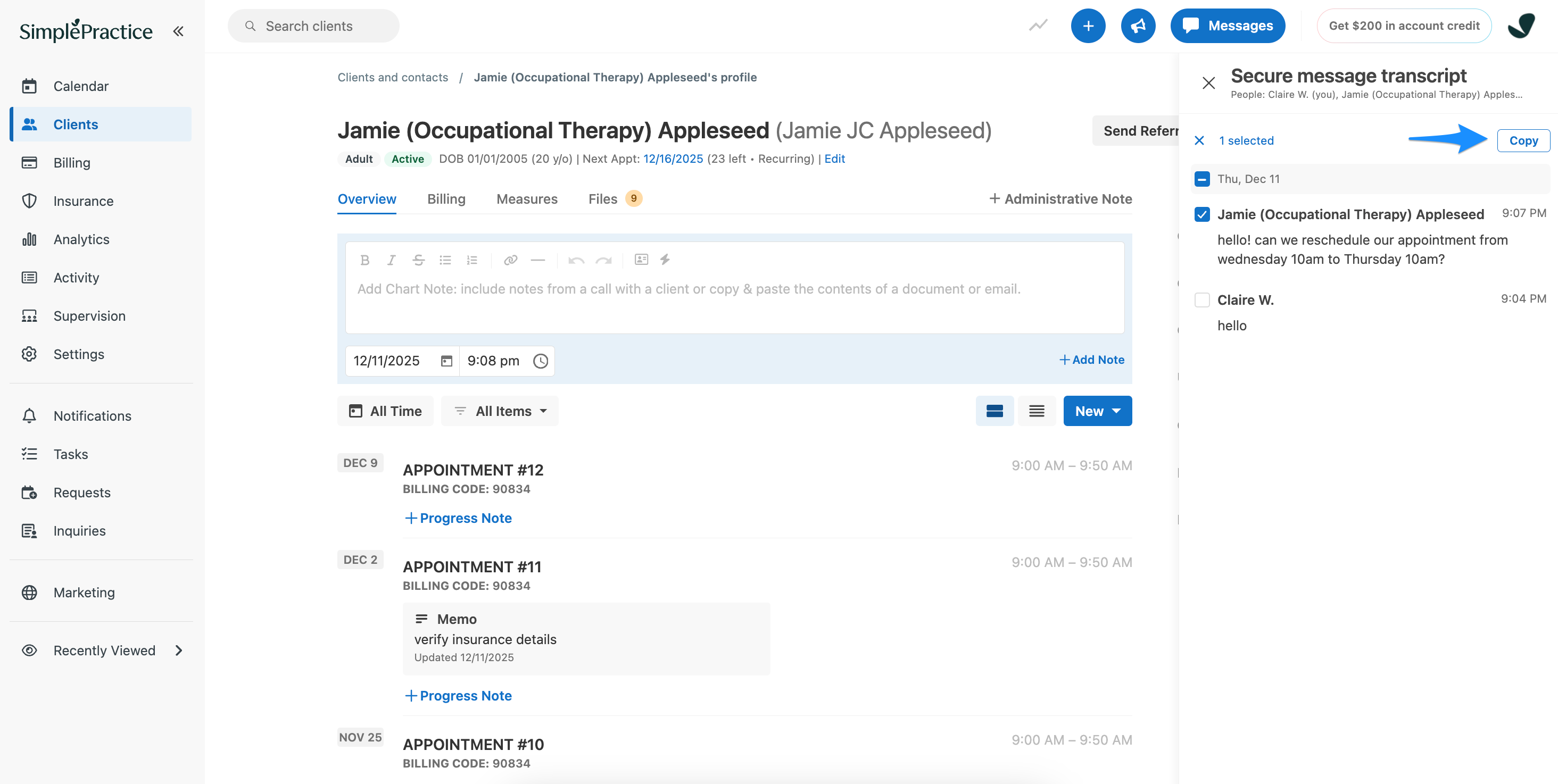Open next appointment link 12/16/2025
Image resolution: width=1558 pixels, height=784 pixels.
(673, 159)
